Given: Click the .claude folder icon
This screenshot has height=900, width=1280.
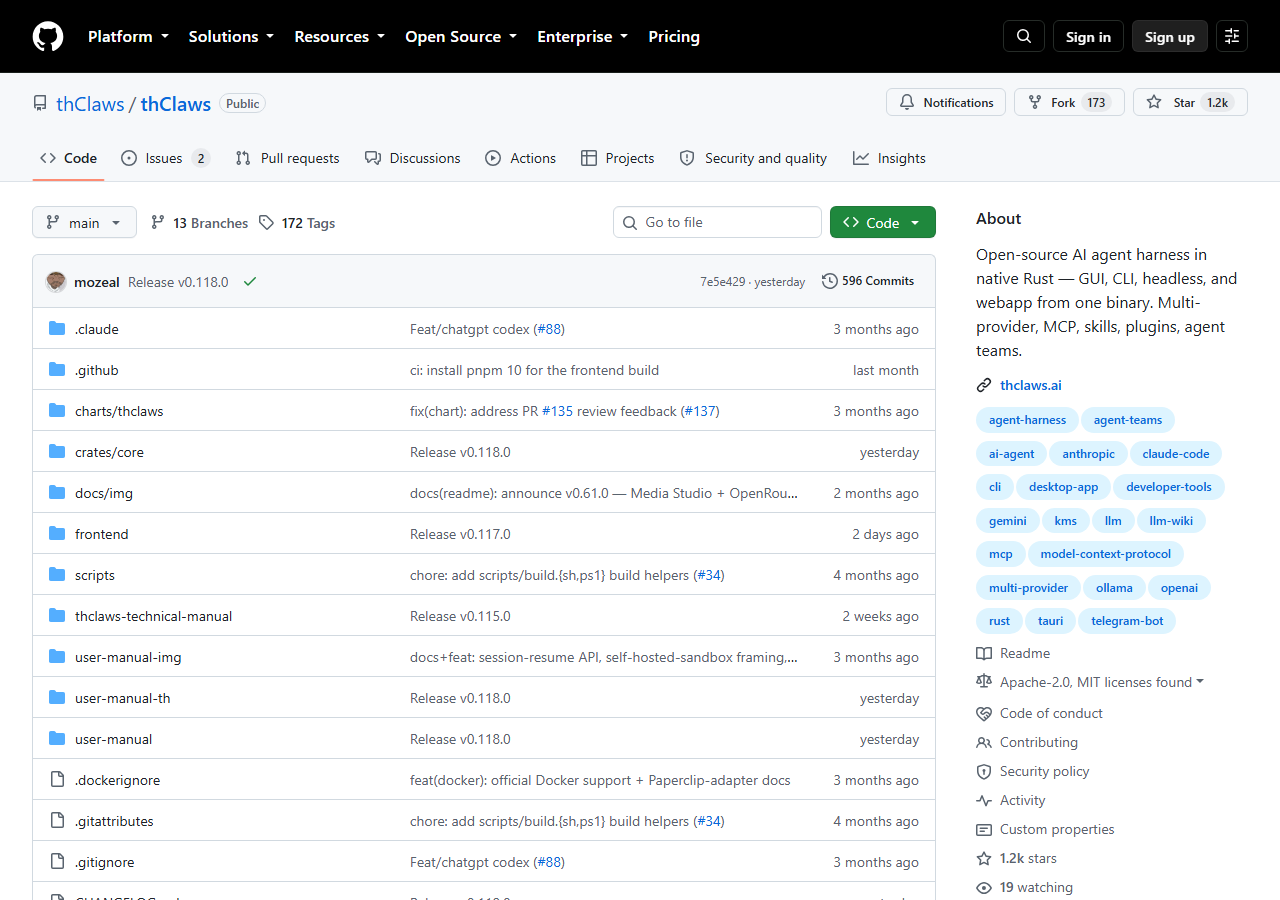Looking at the screenshot, I should 57,329.
